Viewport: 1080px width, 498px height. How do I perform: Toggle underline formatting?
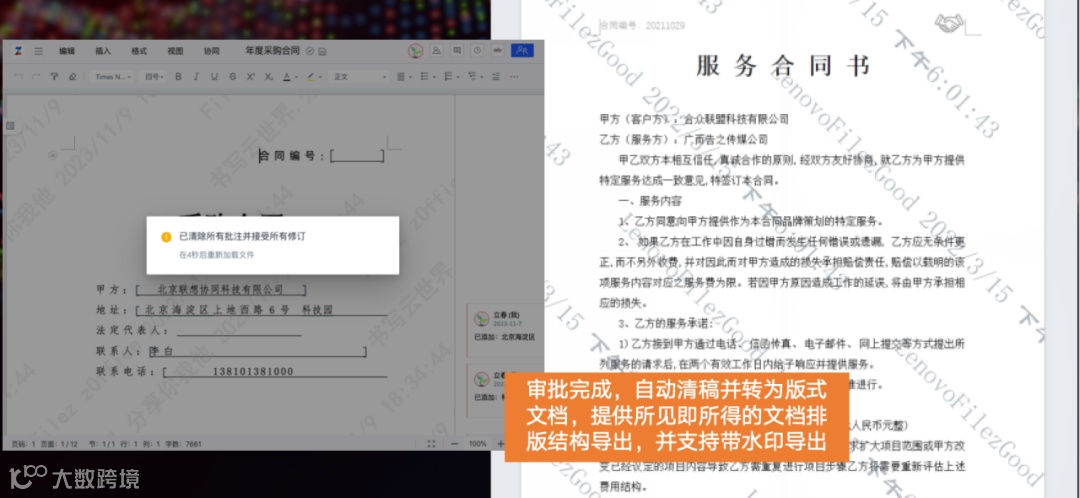[214, 76]
